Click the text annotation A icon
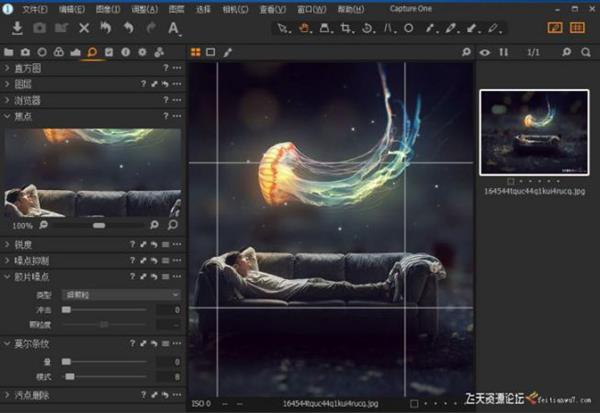The width and height of the screenshot is (600, 413). tap(174, 28)
